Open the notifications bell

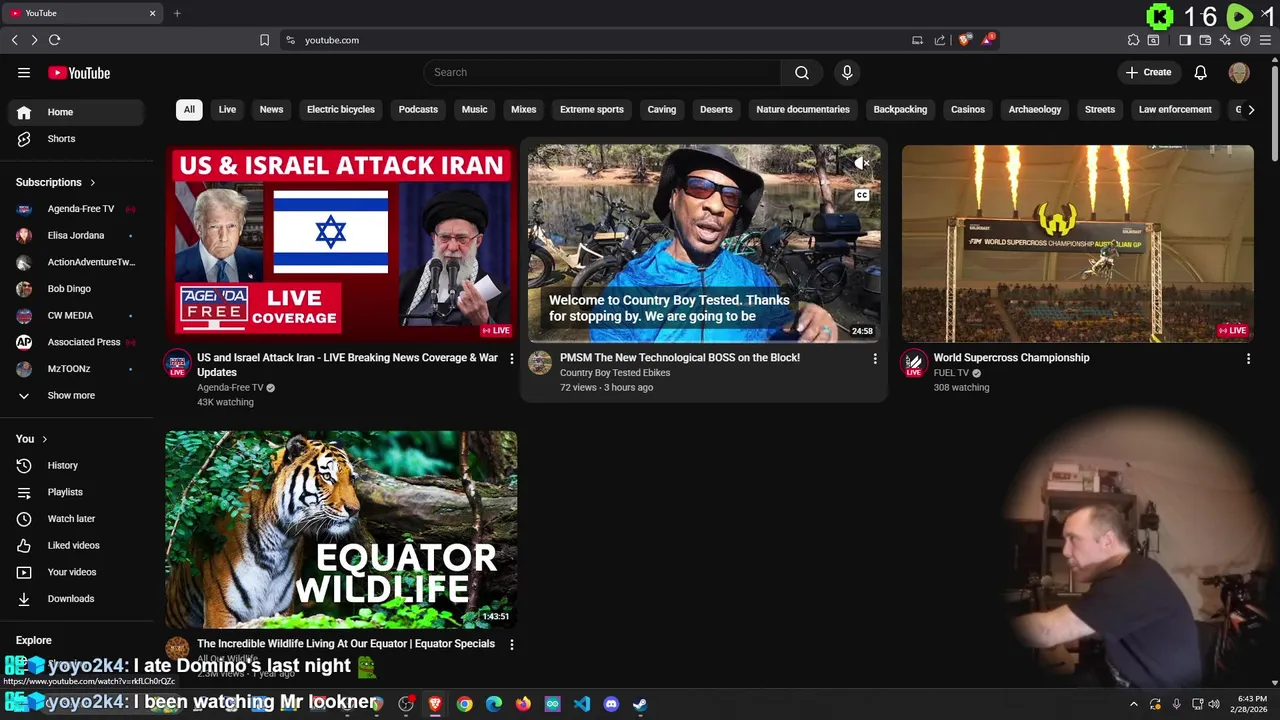click(x=1200, y=72)
